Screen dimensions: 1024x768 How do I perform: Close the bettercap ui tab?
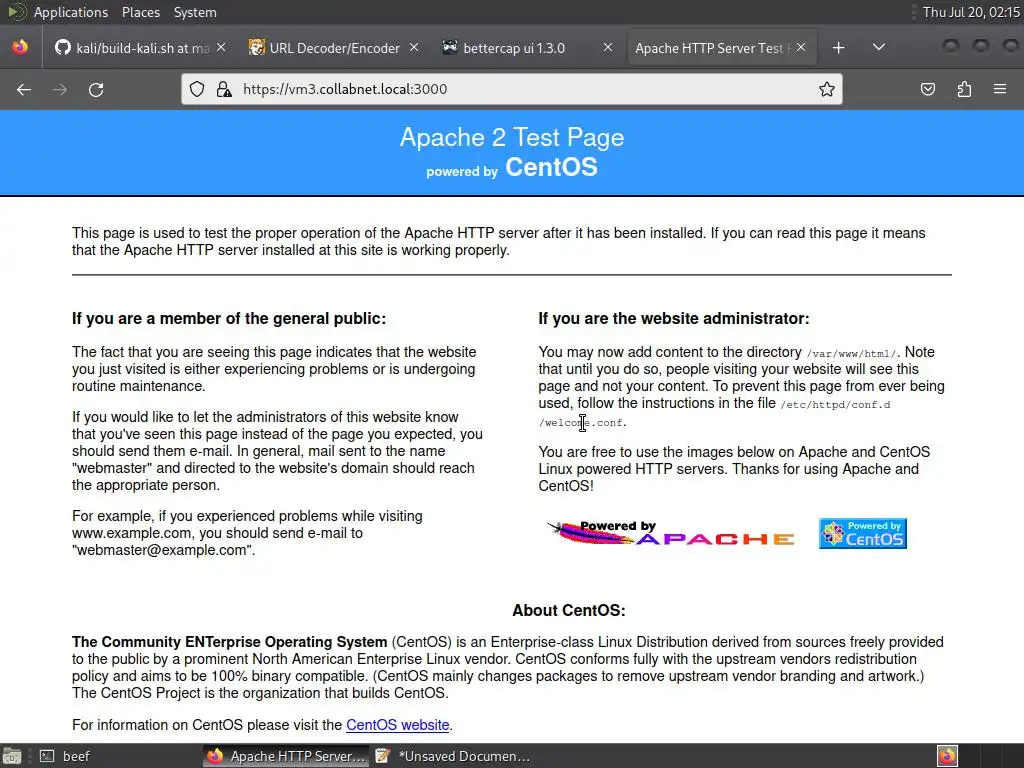click(x=607, y=47)
